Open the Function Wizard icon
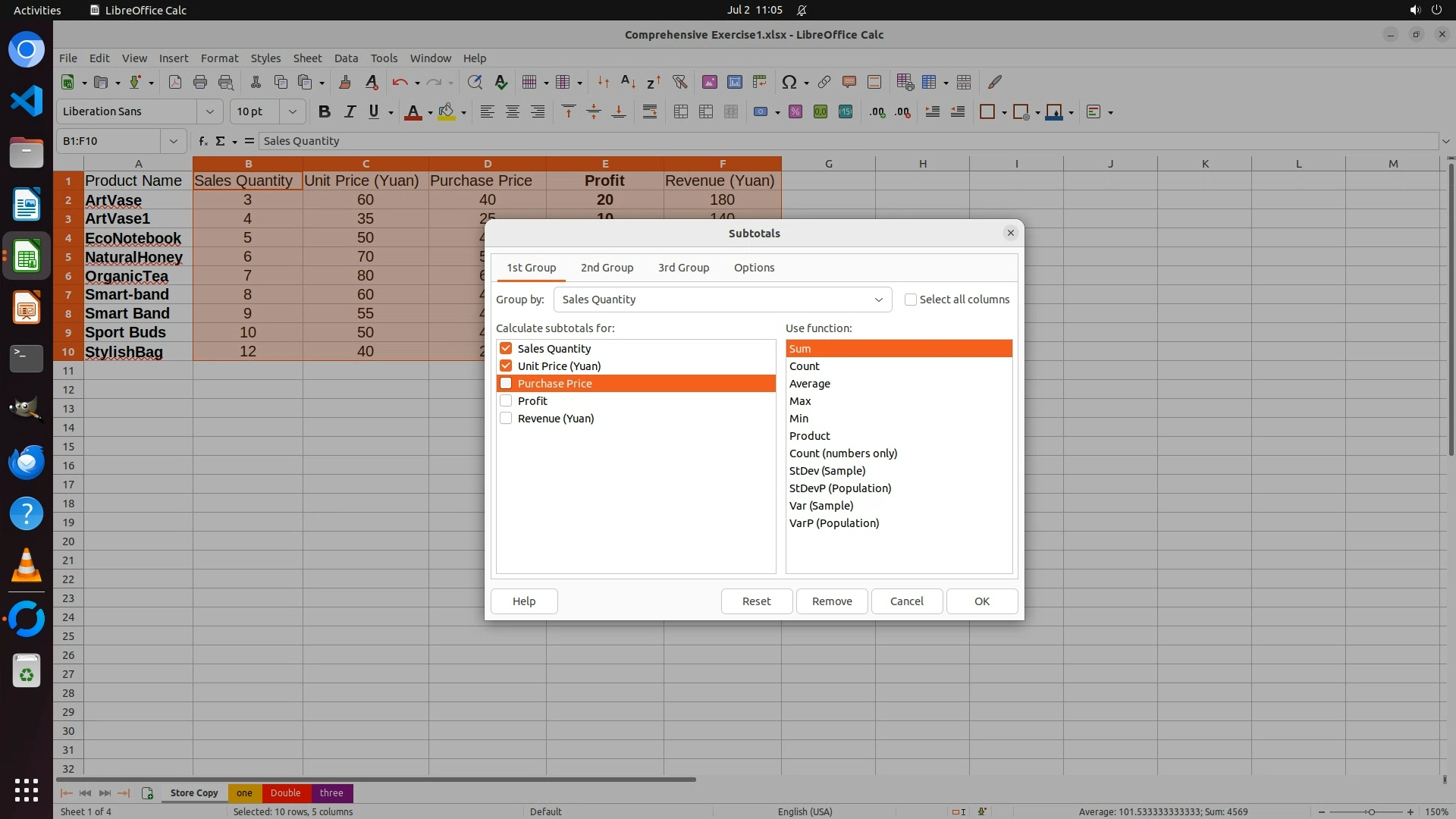This screenshot has width=1456, height=819. point(202,141)
